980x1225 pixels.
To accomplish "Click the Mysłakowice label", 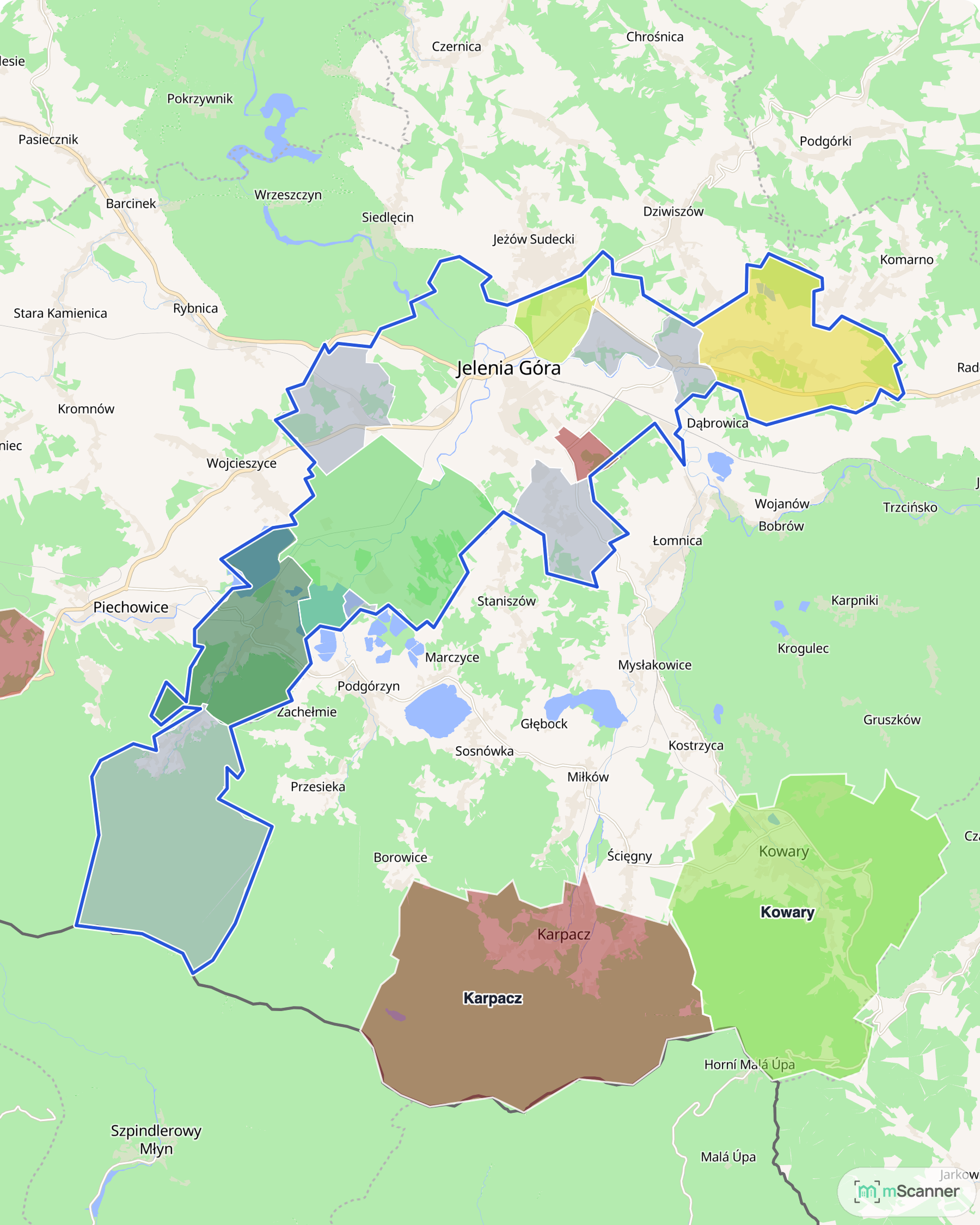I will pyautogui.click(x=654, y=665).
